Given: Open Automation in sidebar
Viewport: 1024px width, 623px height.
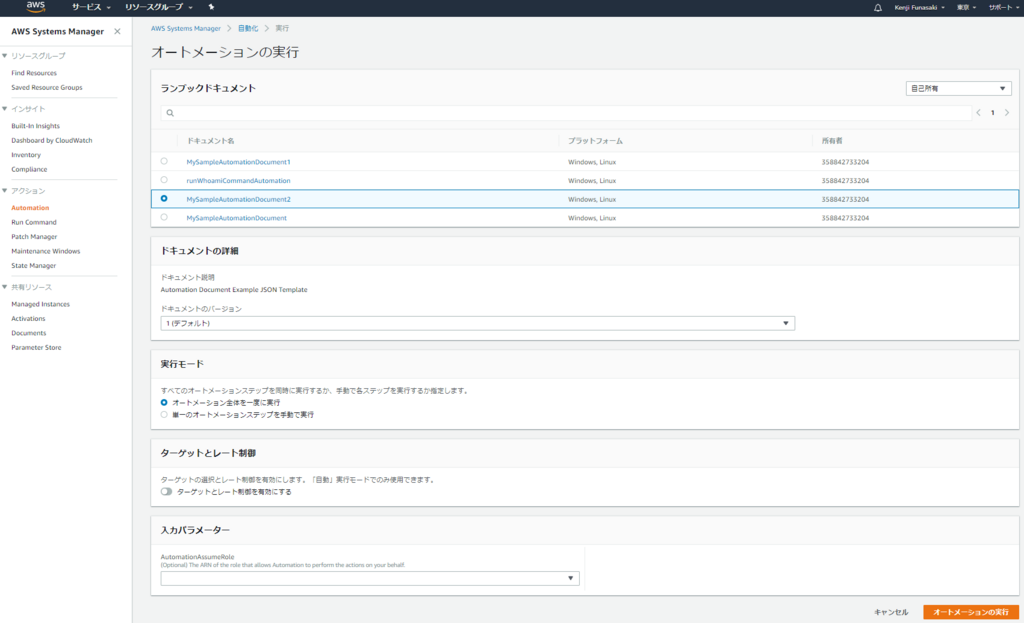Looking at the screenshot, I should click(30, 208).
